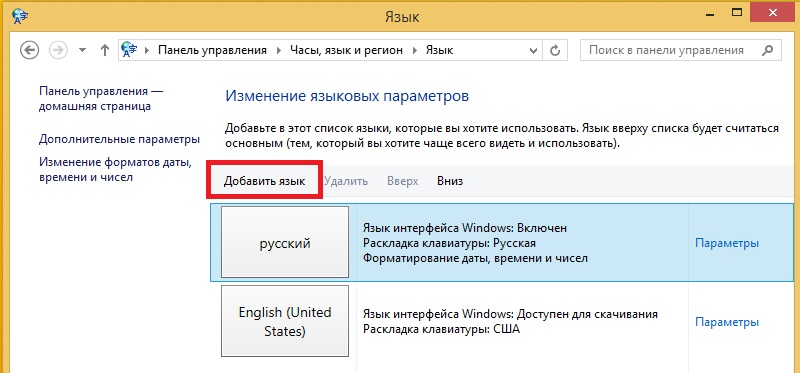Click Вверх in language toolbar
This screenshot has width=800, height=373.
(403, 181)
